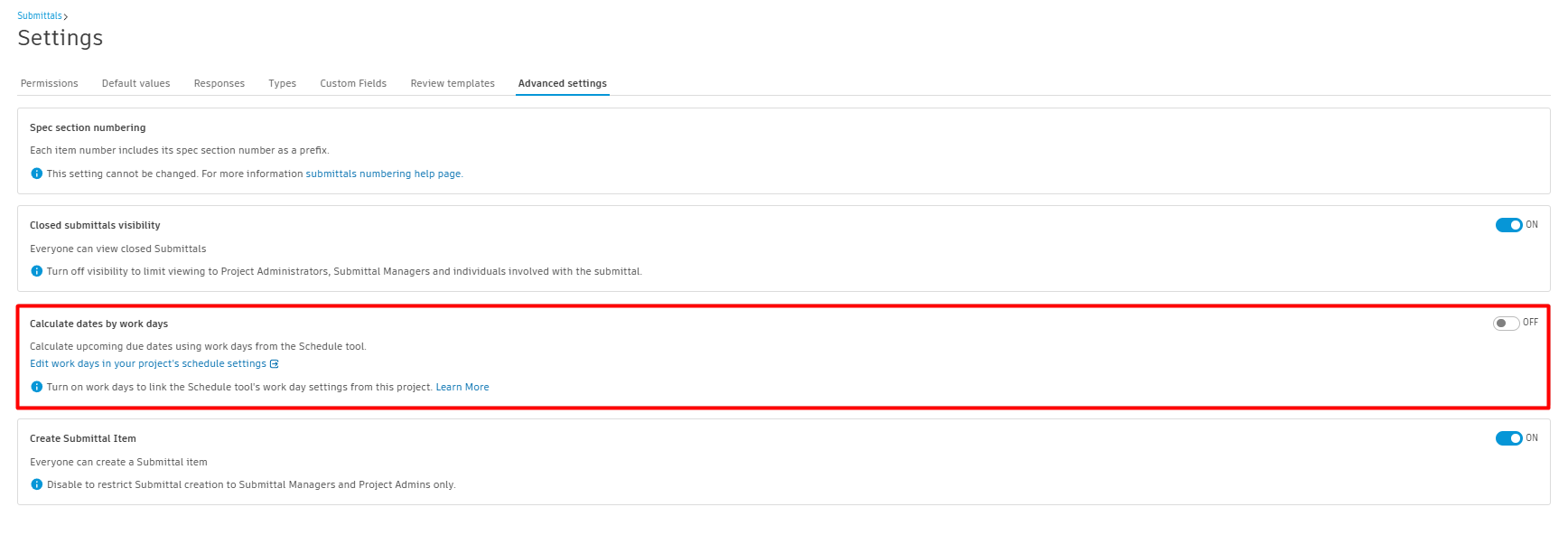Select the Advanced settings tab

[563, 83]
